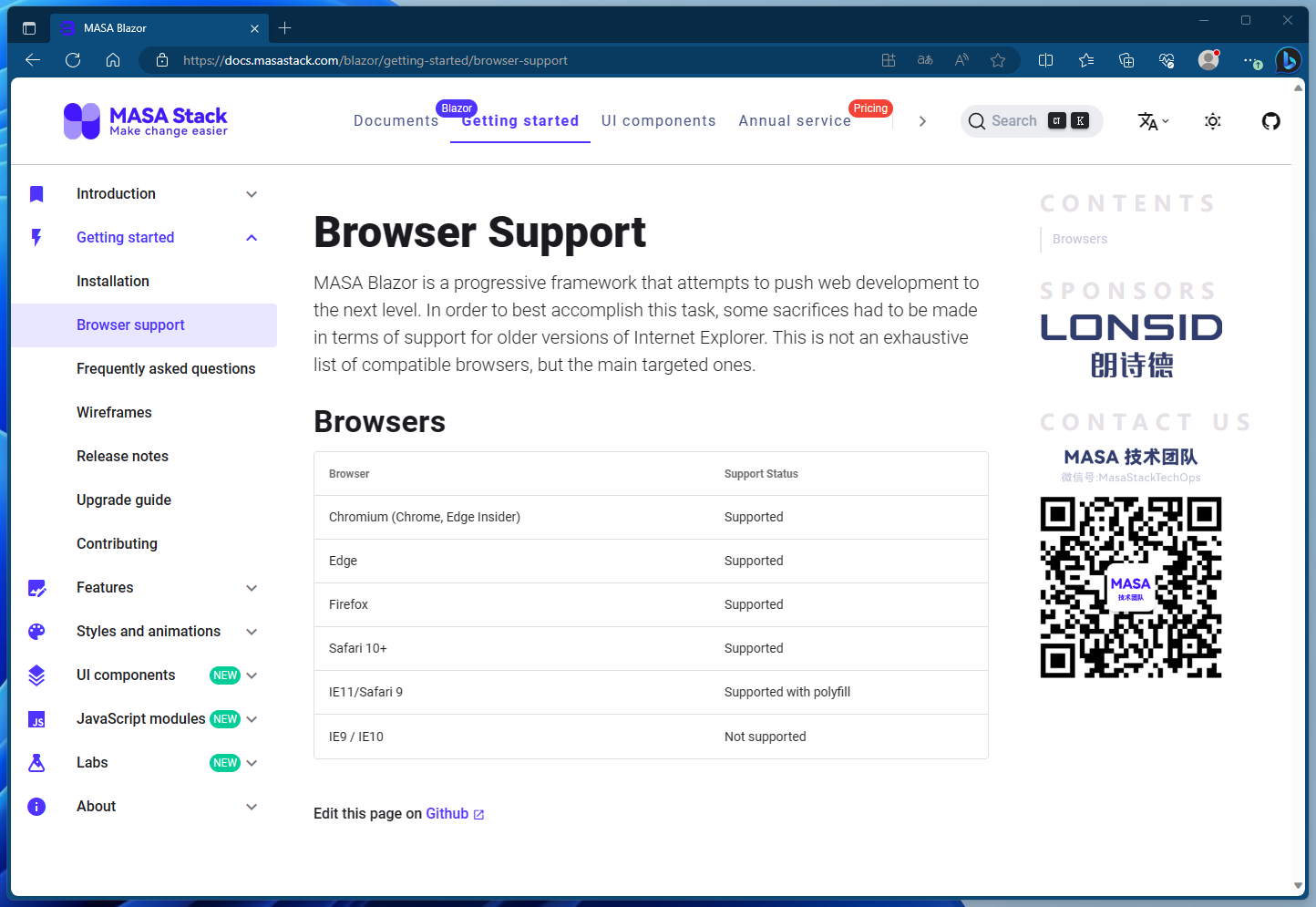Click the JS icon beside JavaScript modules

coord(36,719)
